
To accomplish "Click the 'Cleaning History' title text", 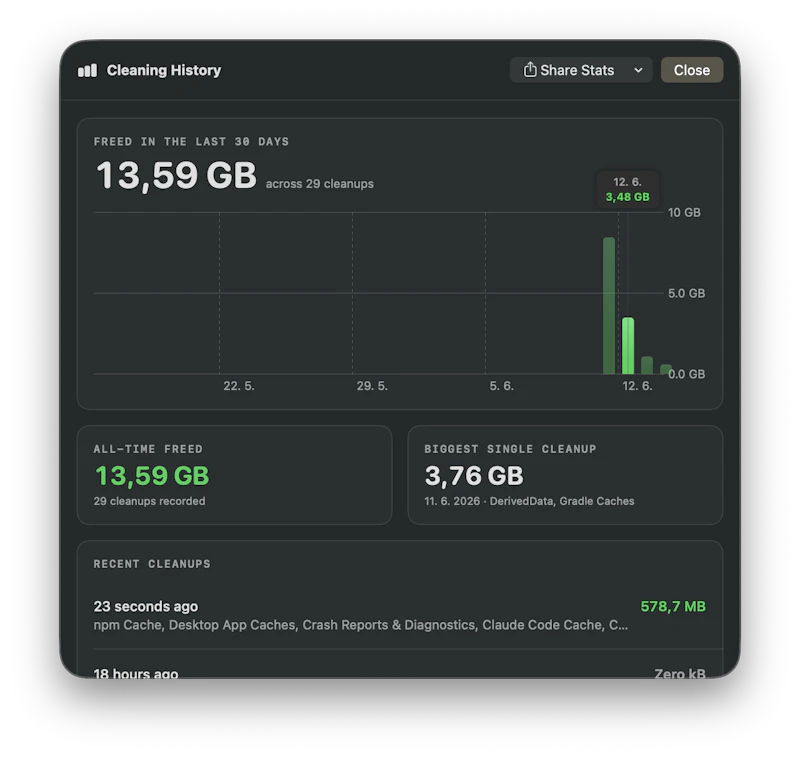I will (164, 70).
